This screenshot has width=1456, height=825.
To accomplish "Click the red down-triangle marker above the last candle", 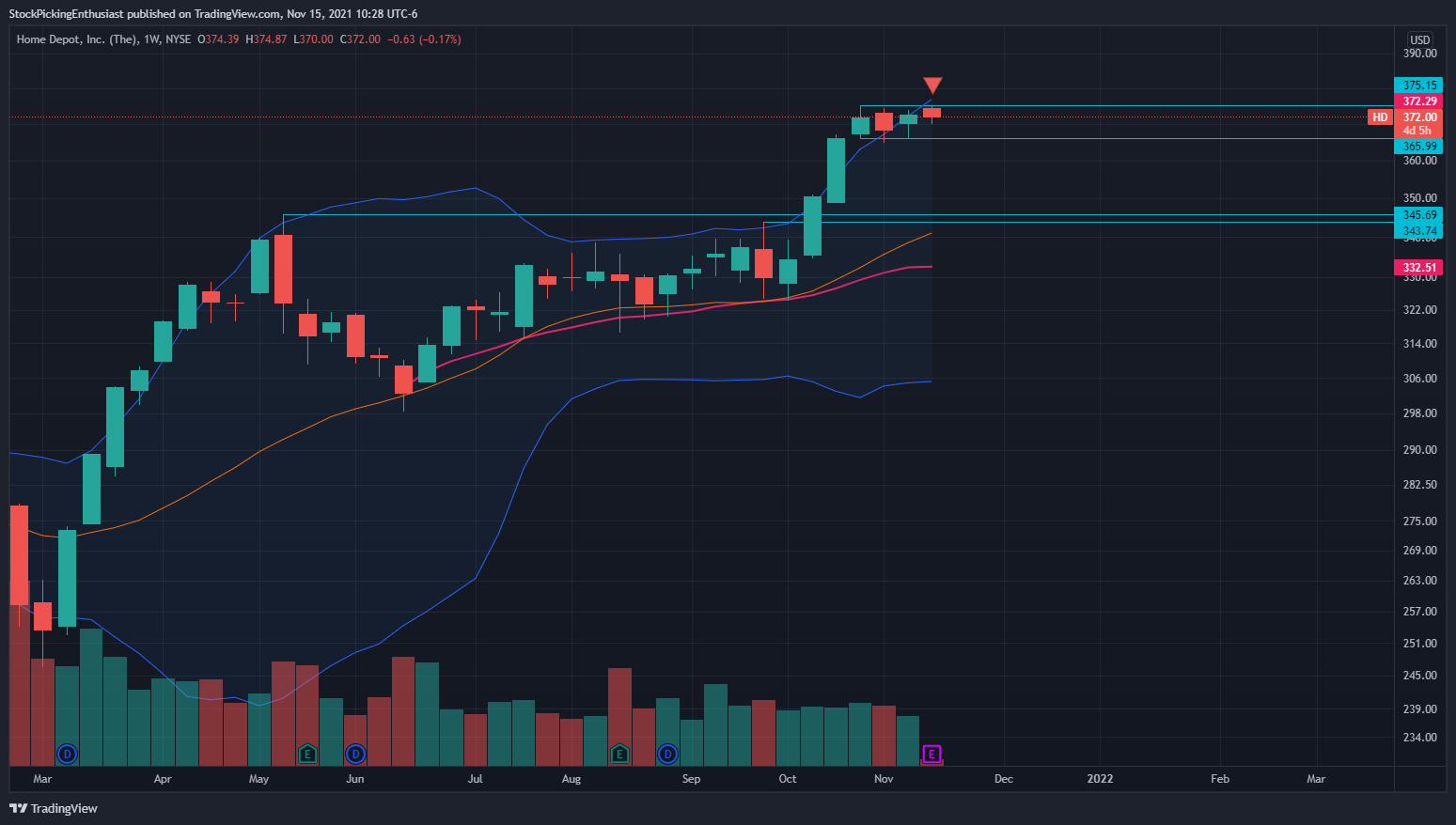I will [932, 86].
